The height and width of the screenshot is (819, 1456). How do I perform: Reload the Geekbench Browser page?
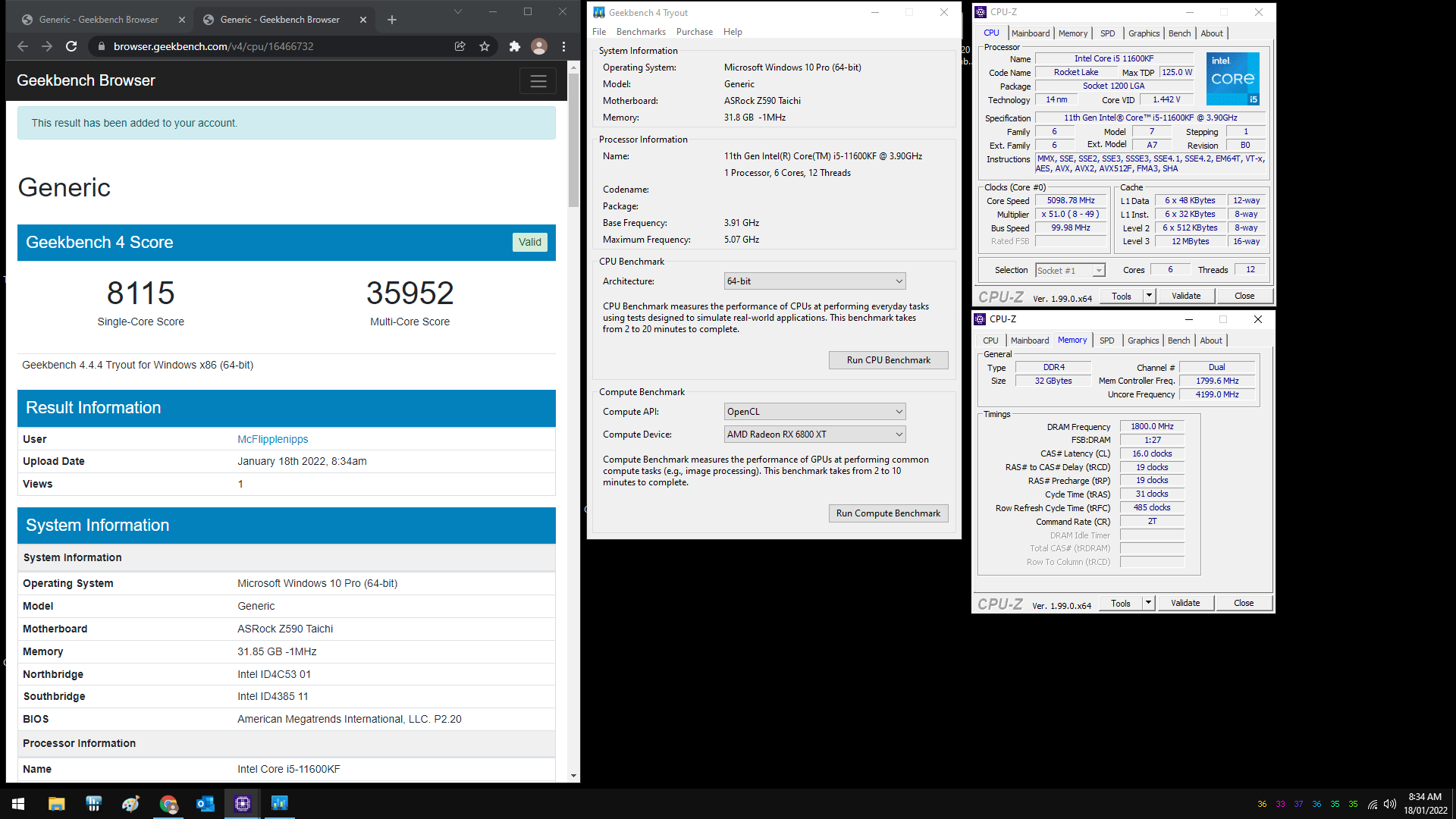(x=71, y=46)
